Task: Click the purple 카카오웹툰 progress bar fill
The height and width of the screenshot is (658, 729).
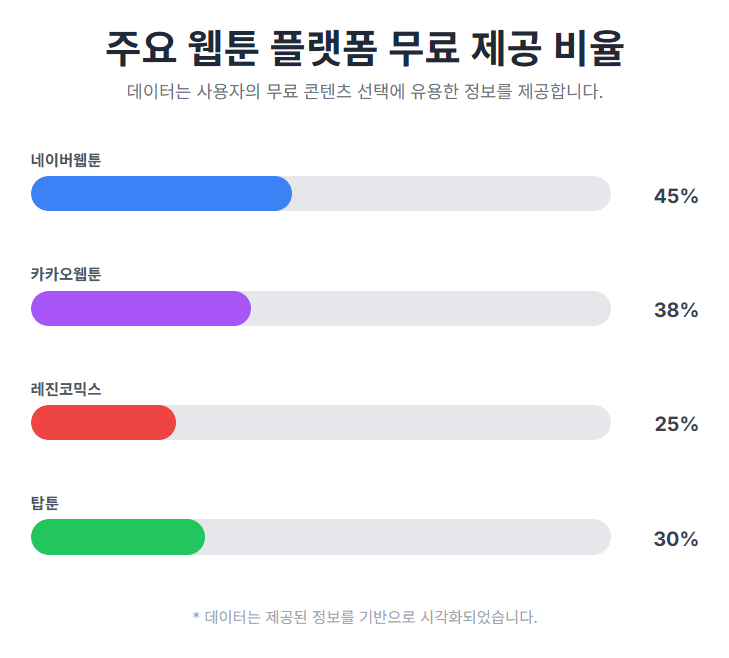Action: [x=141, y=309]
